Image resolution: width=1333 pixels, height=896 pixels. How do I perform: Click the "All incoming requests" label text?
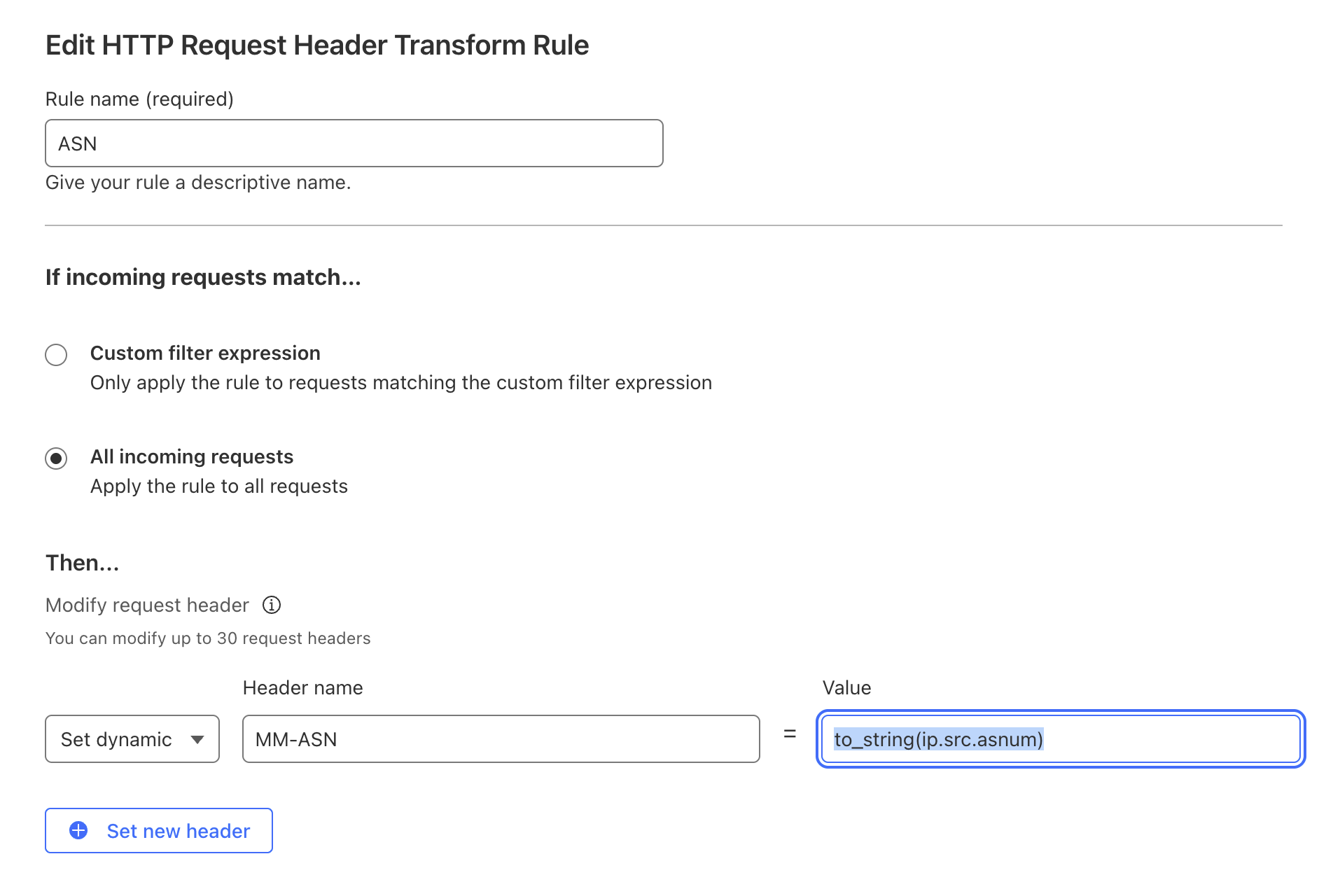click(x=192, y=456)
